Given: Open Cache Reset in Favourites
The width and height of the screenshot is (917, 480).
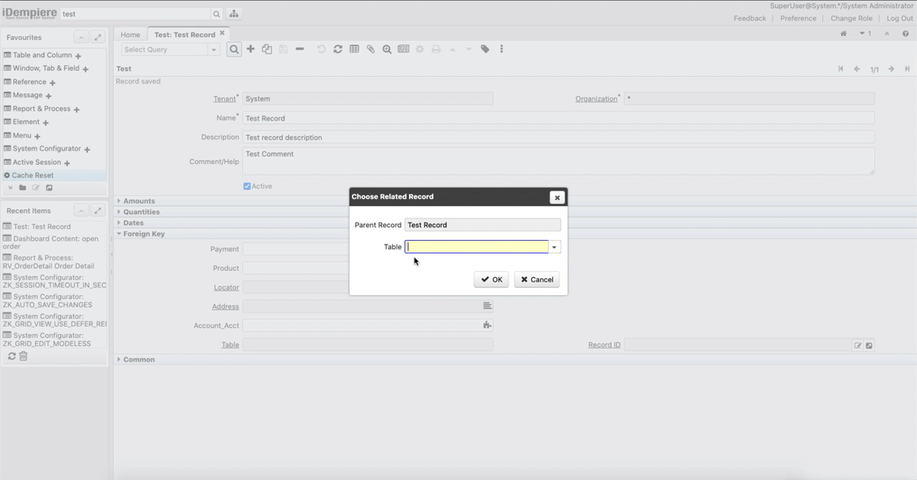Looking at the screenshot, I should click(x=34, y=175).
